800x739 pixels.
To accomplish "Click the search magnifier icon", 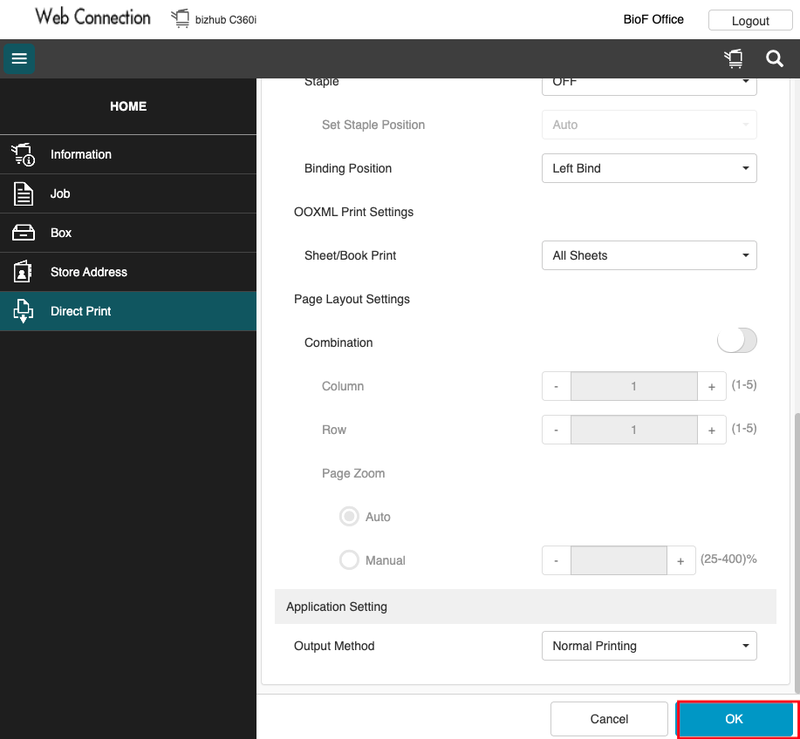I will pyautogui.click(x=774, y=59).
